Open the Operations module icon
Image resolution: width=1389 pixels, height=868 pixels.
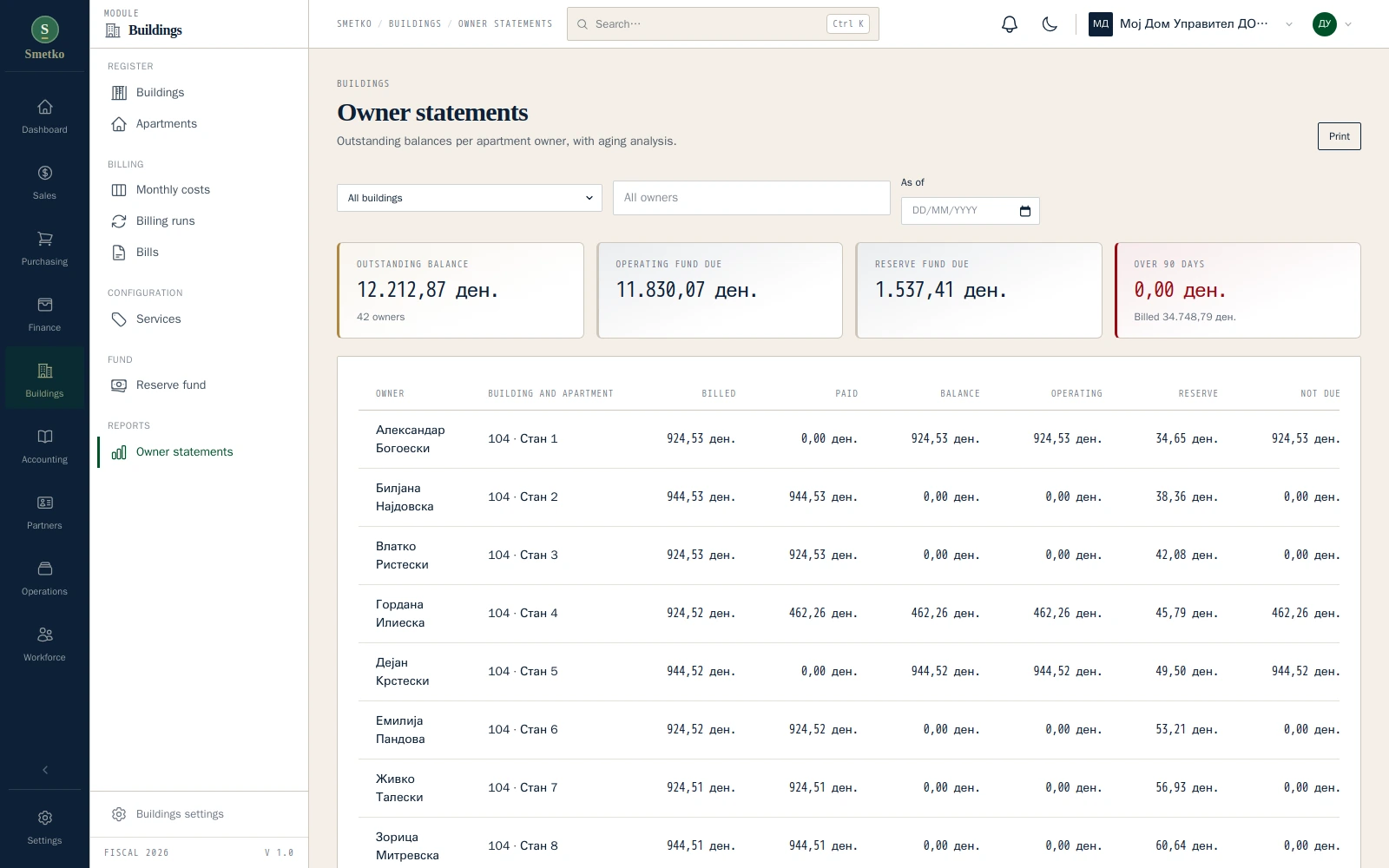point(45,569)
